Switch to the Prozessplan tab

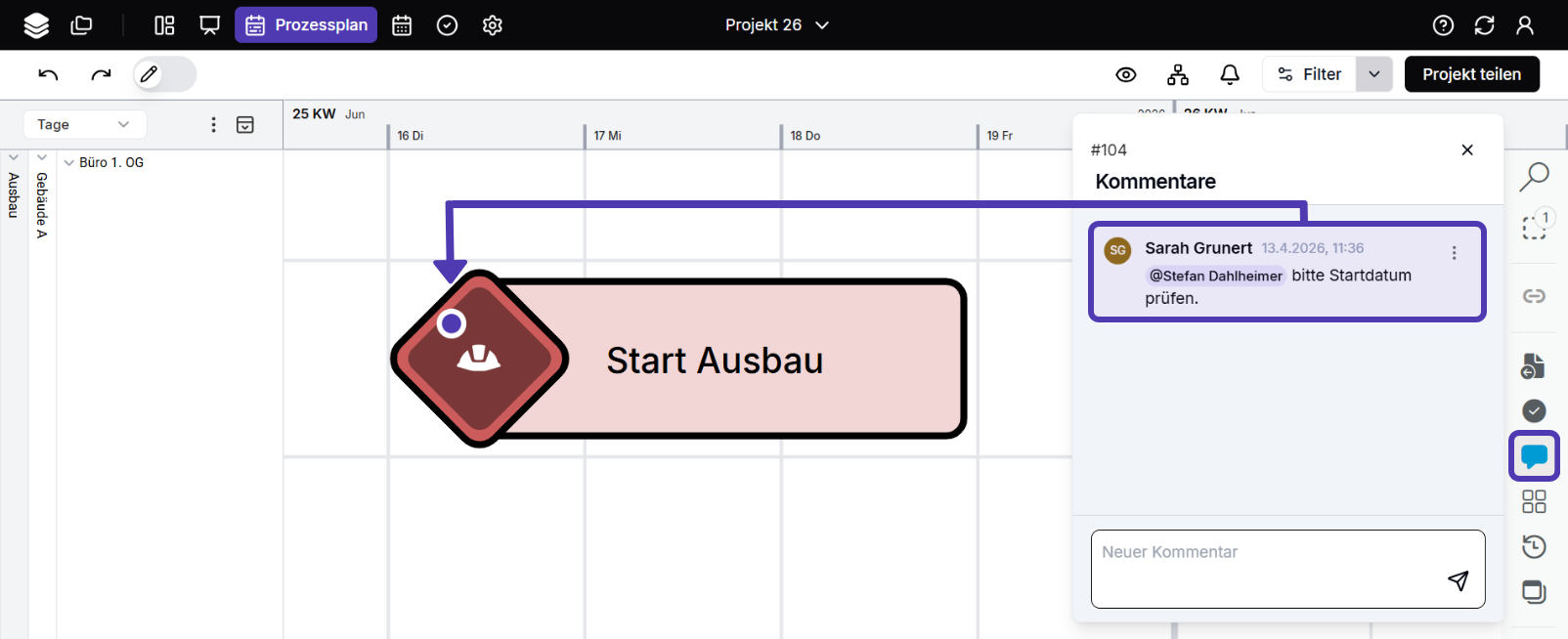[306, 25]
